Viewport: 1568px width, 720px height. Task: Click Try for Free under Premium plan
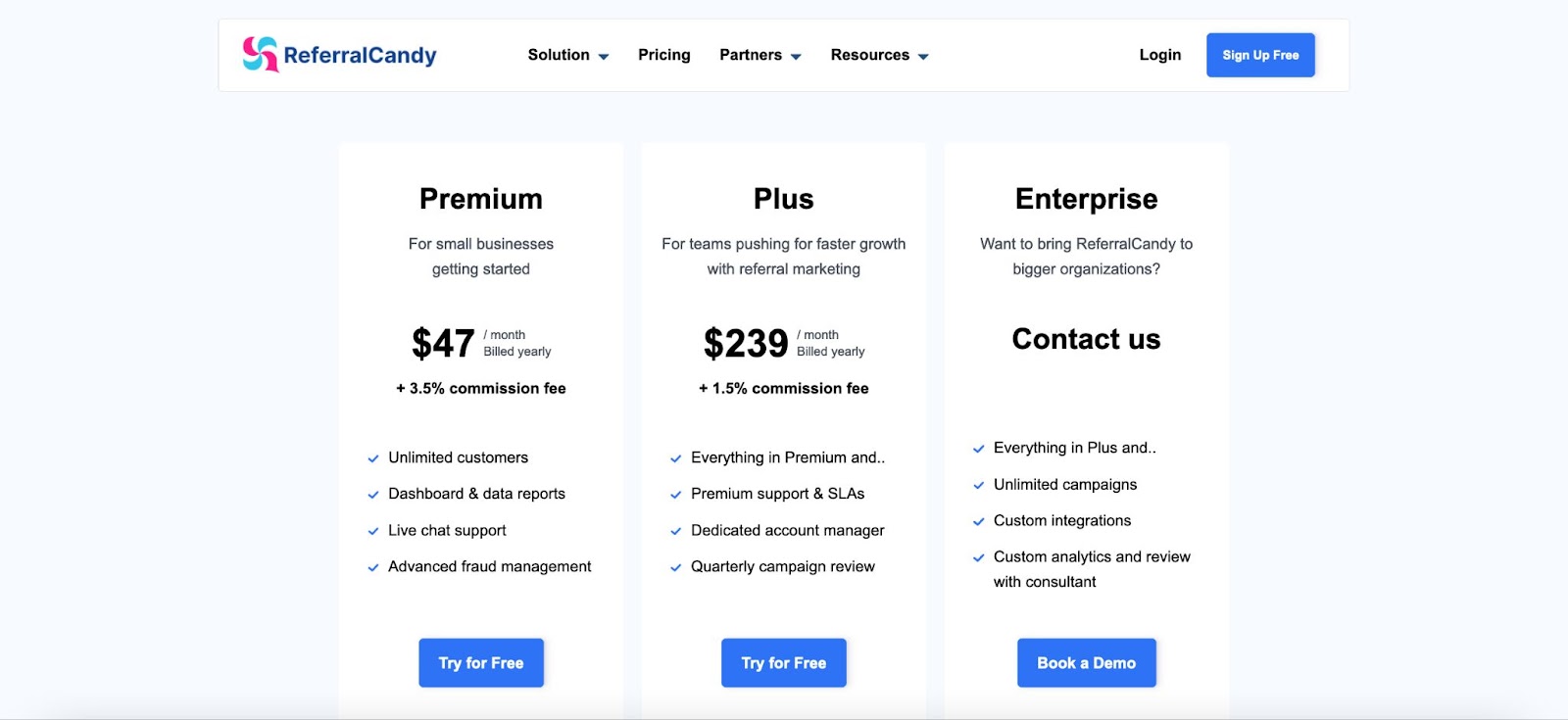pos(480,662)
